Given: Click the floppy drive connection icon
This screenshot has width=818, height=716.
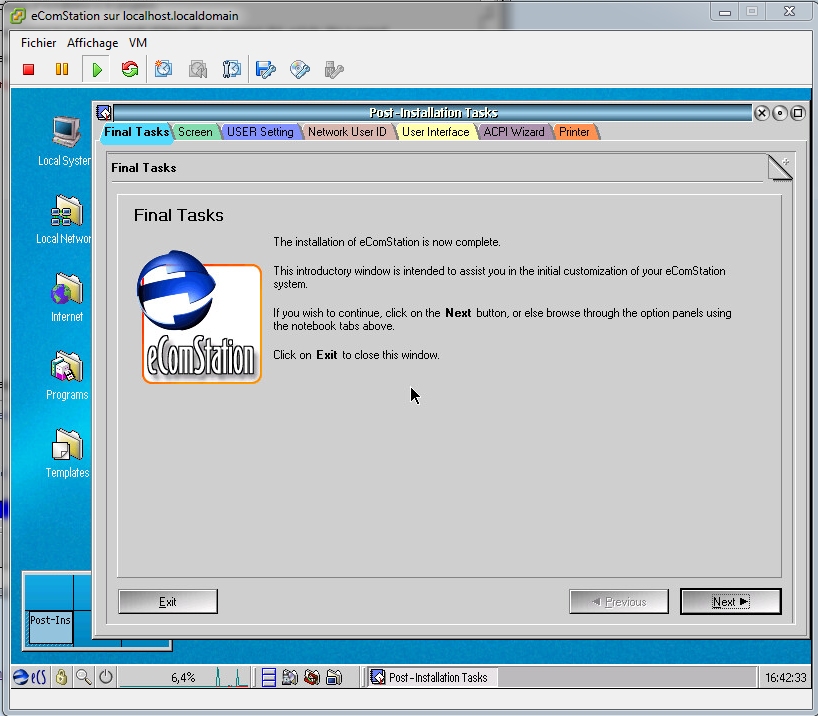Looking at the screenshot, I should point(266,69).
